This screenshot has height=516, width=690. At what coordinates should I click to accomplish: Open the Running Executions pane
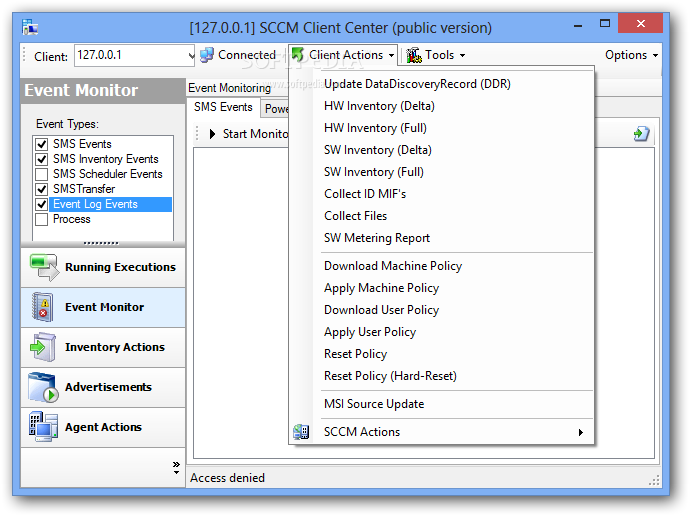(103, 267)
